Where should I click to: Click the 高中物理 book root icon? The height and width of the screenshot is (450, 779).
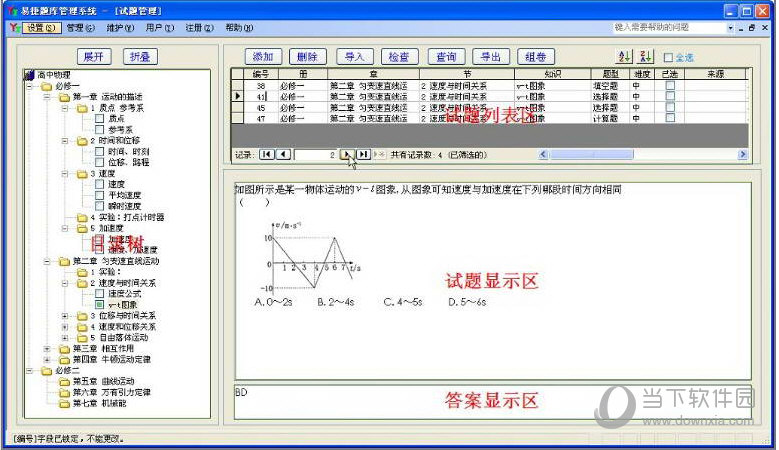pos(29,75)
